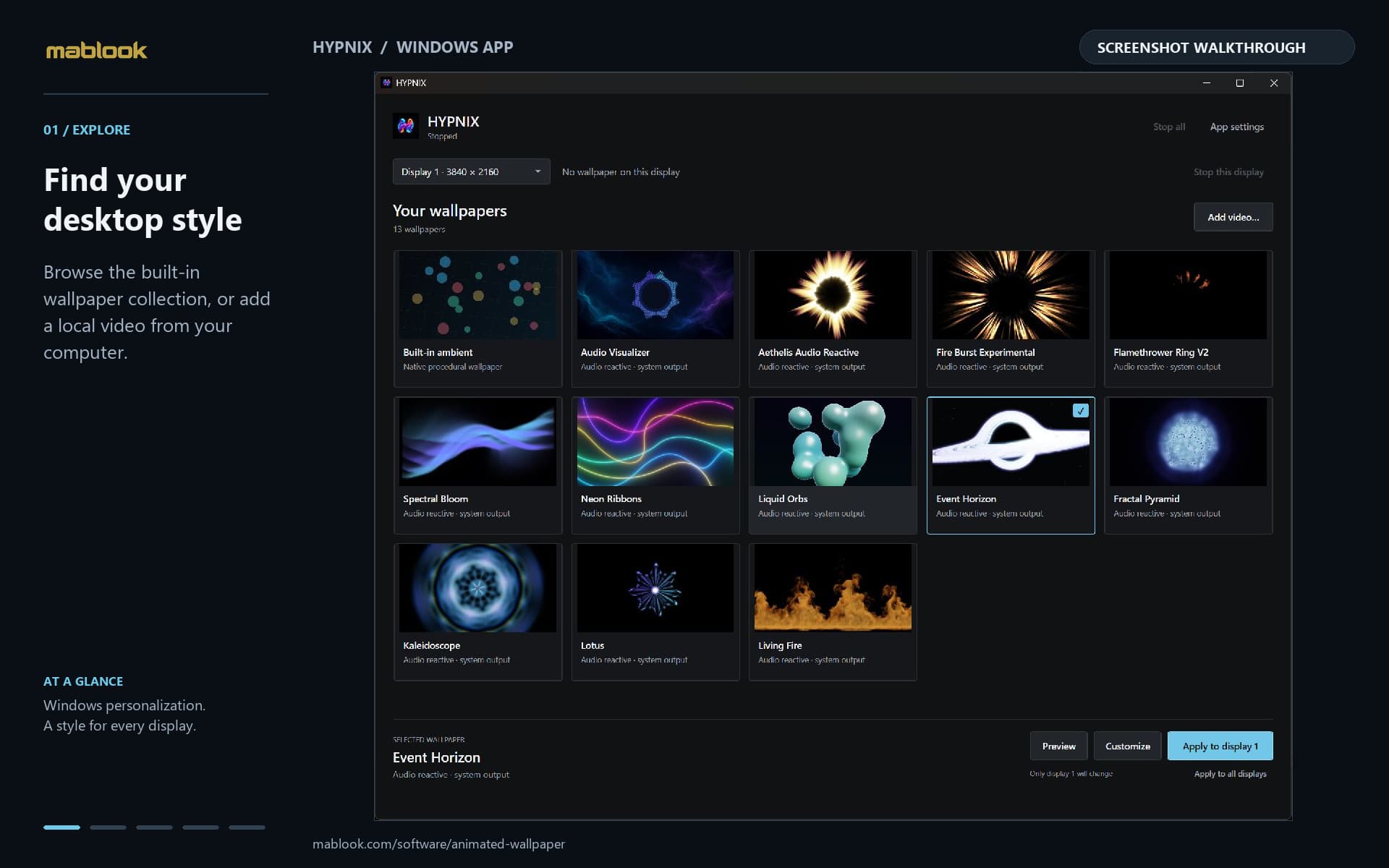Click the HYPNIX title bar app icon
The width and height of the screenshot is (1389, 868).
(x=386, y=83)
